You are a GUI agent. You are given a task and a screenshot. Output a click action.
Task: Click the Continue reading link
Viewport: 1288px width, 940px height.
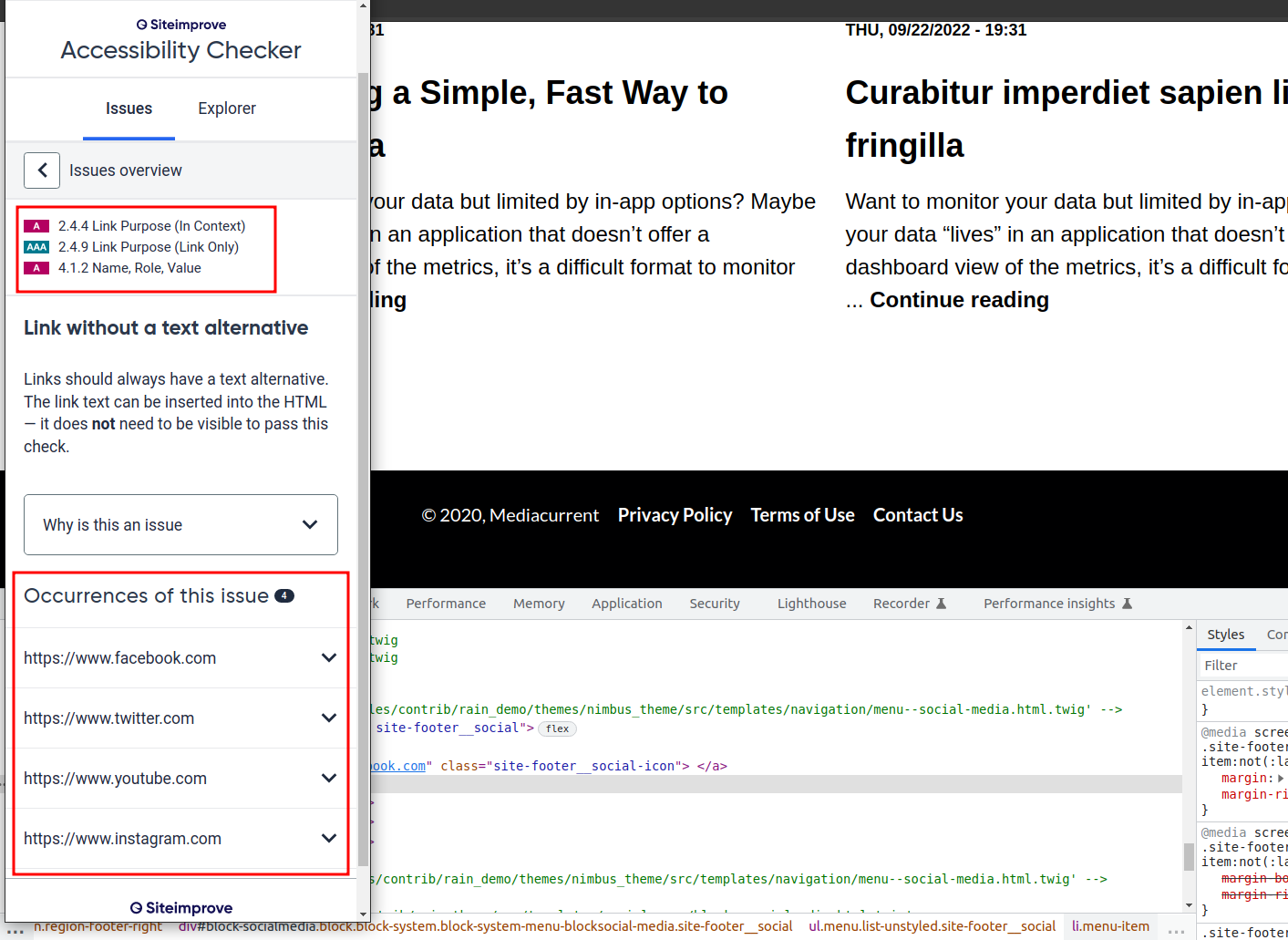(959, 300)
